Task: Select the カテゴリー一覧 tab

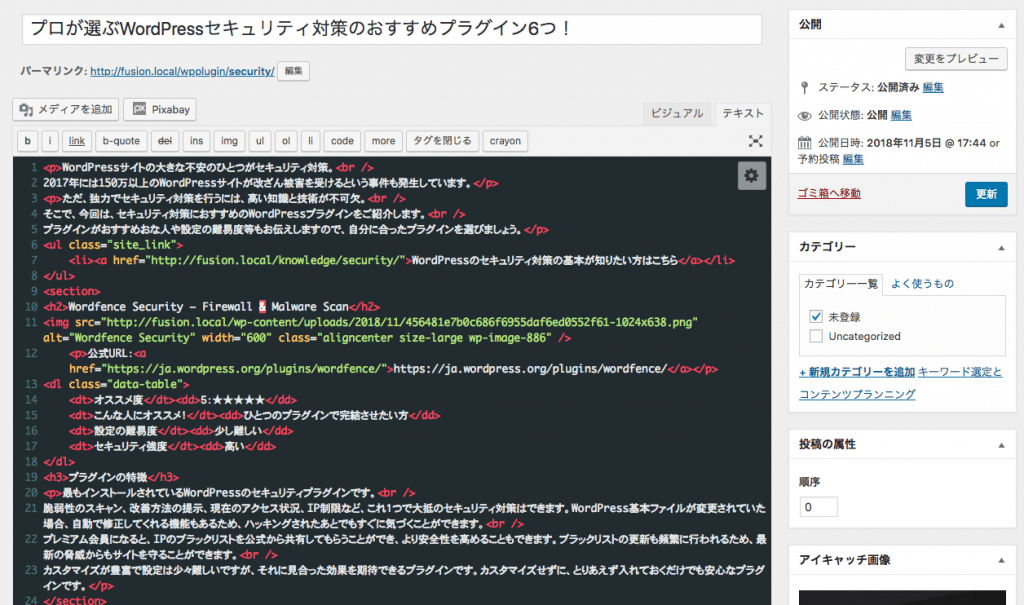Action: coord(840,284)
